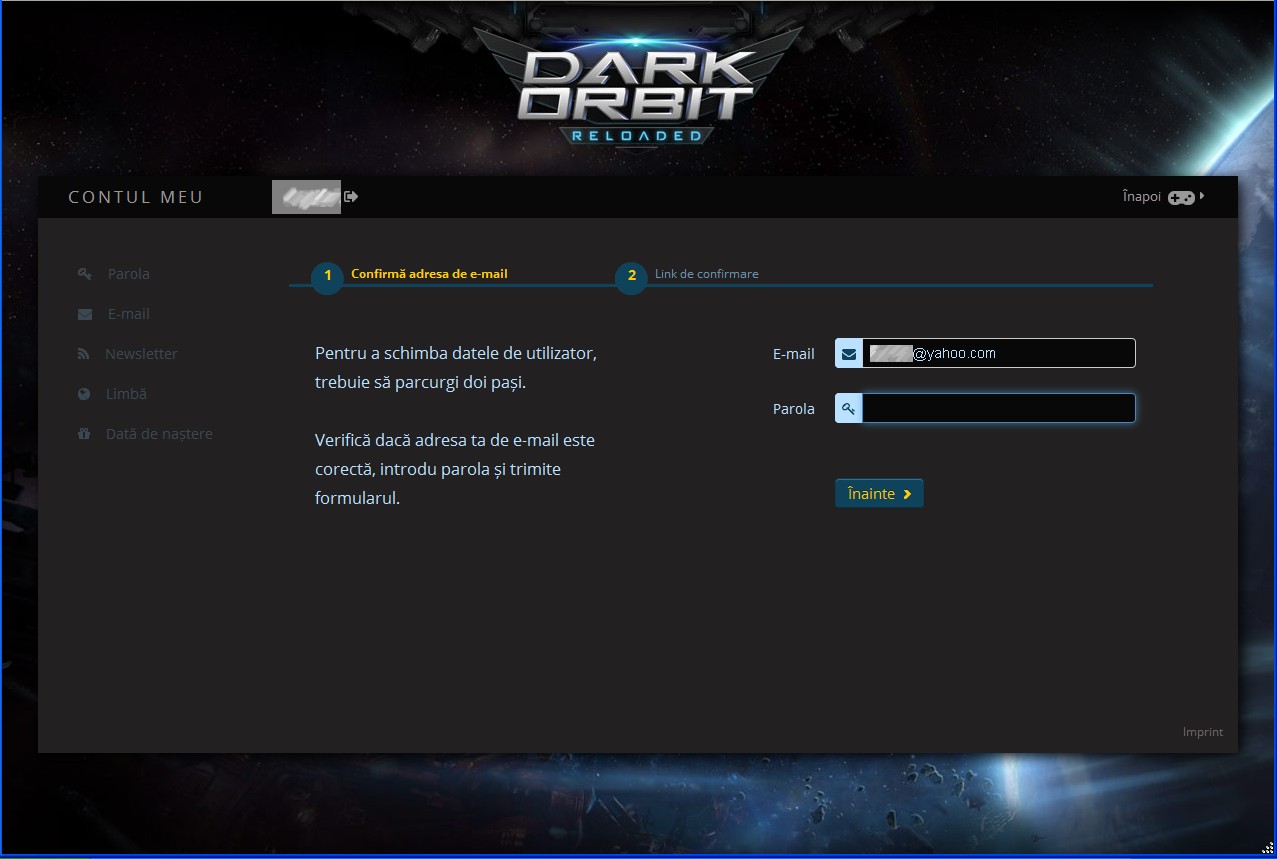
Task: Click the envelope icon in the E-mail field
Action: tap(849, 353)
